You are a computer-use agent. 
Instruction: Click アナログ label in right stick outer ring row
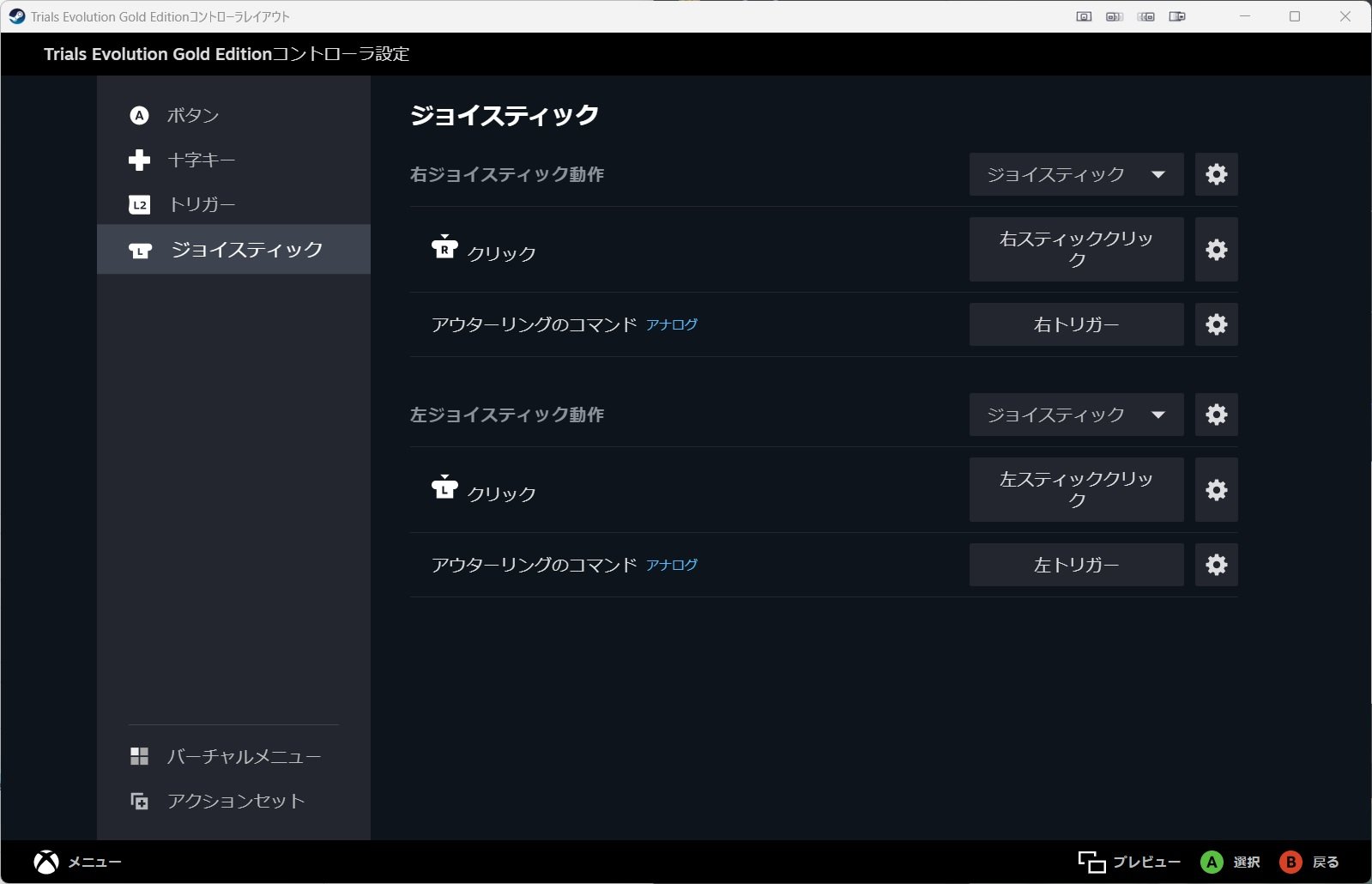pos(672,324)
